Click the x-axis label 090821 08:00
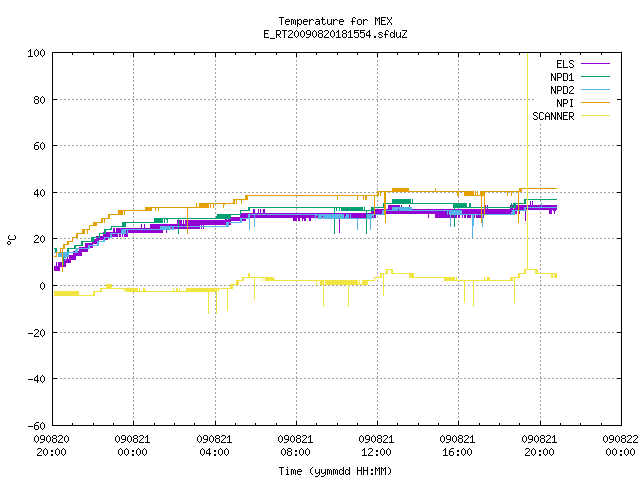The width and height of the screenshot is (640, 480). pyautogui.click(x=295, y=445)
